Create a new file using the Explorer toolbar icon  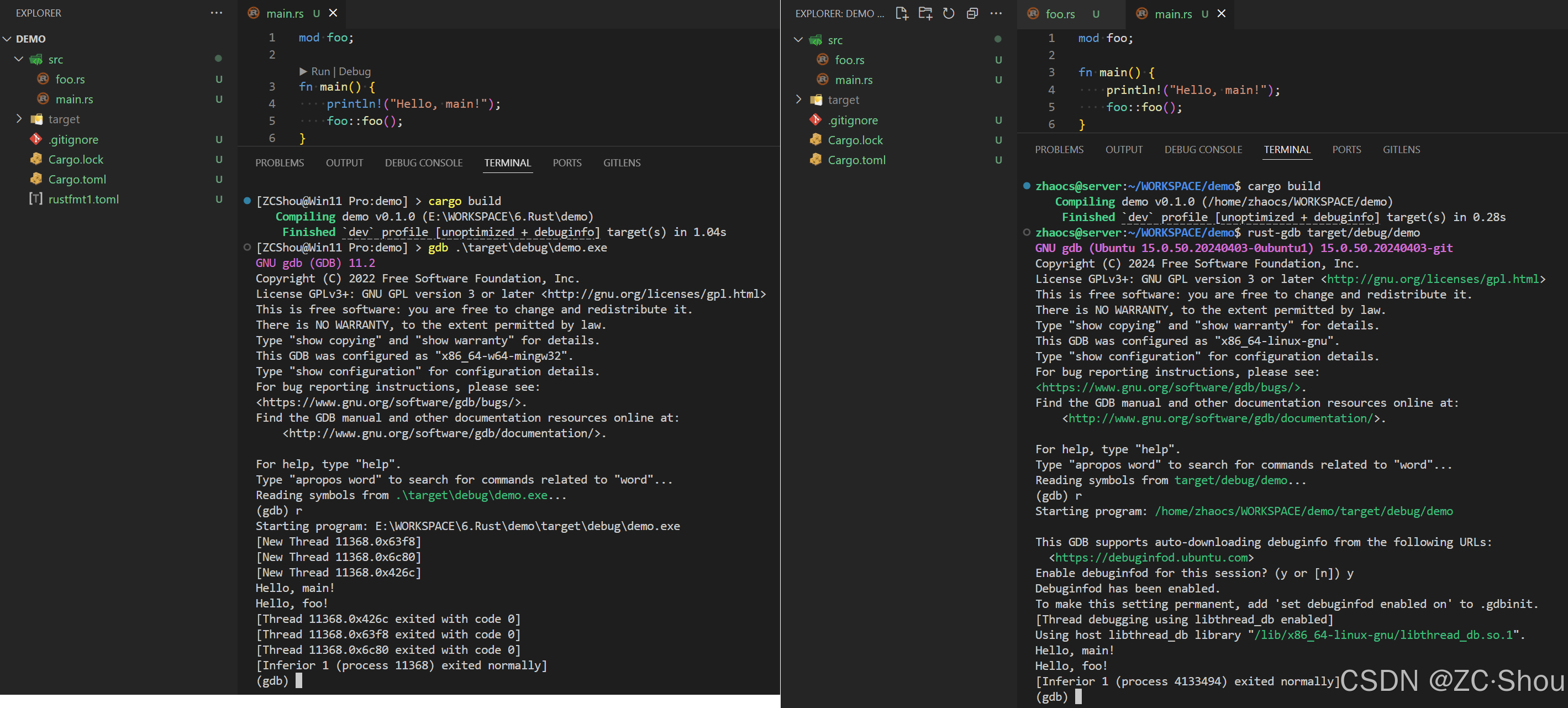pos(902,13)
